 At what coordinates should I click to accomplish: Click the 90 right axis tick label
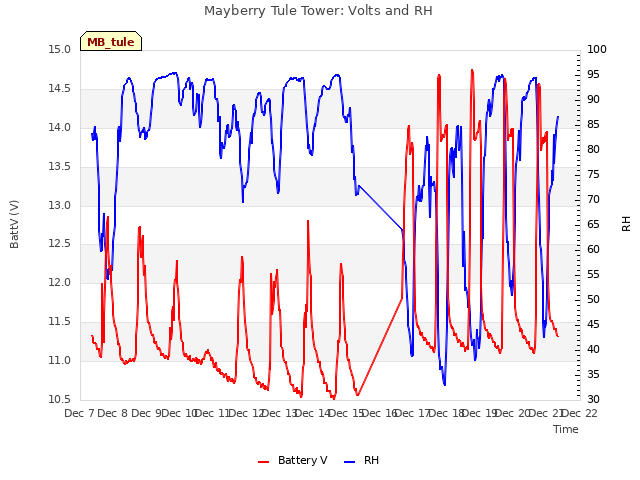pyautogui.click(x=593, y=100)
